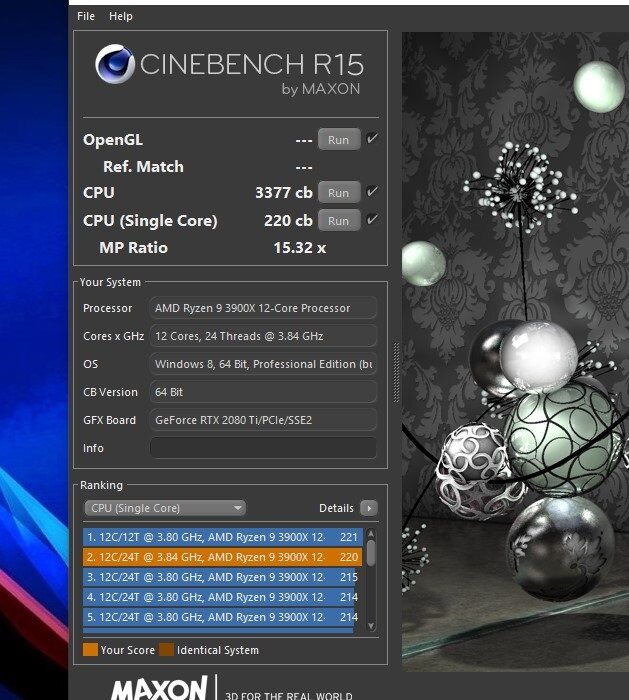Select ranking entry 1 with score 221
629x700 pixels.
223,537
